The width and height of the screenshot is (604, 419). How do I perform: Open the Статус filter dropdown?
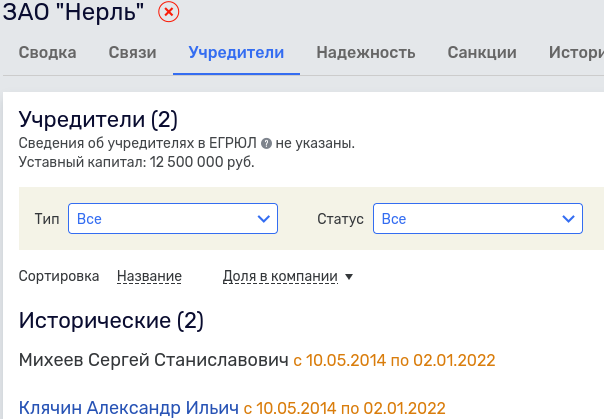coord(478,218)
